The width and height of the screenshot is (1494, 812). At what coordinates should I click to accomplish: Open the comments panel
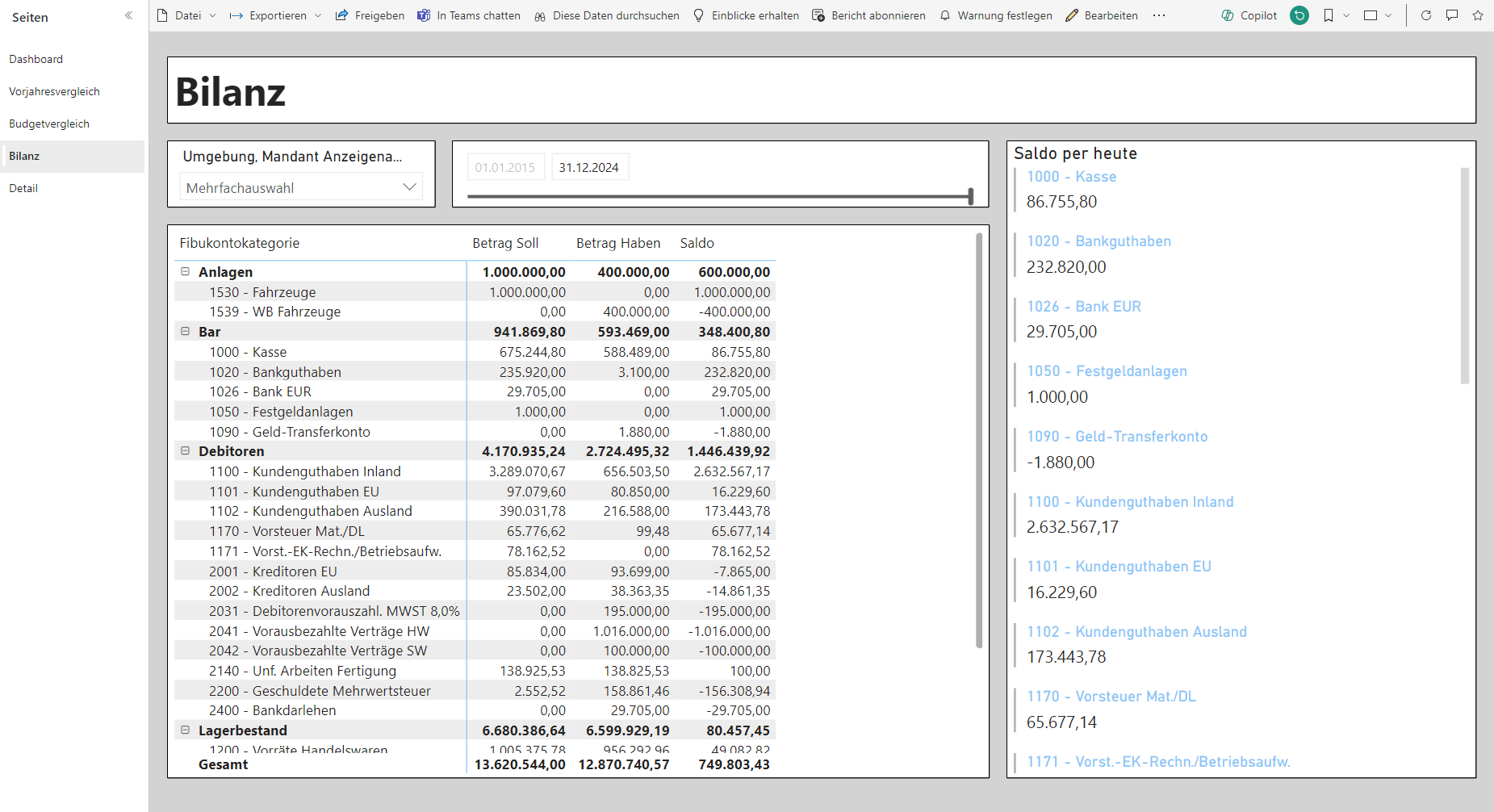coord(1451,15)
